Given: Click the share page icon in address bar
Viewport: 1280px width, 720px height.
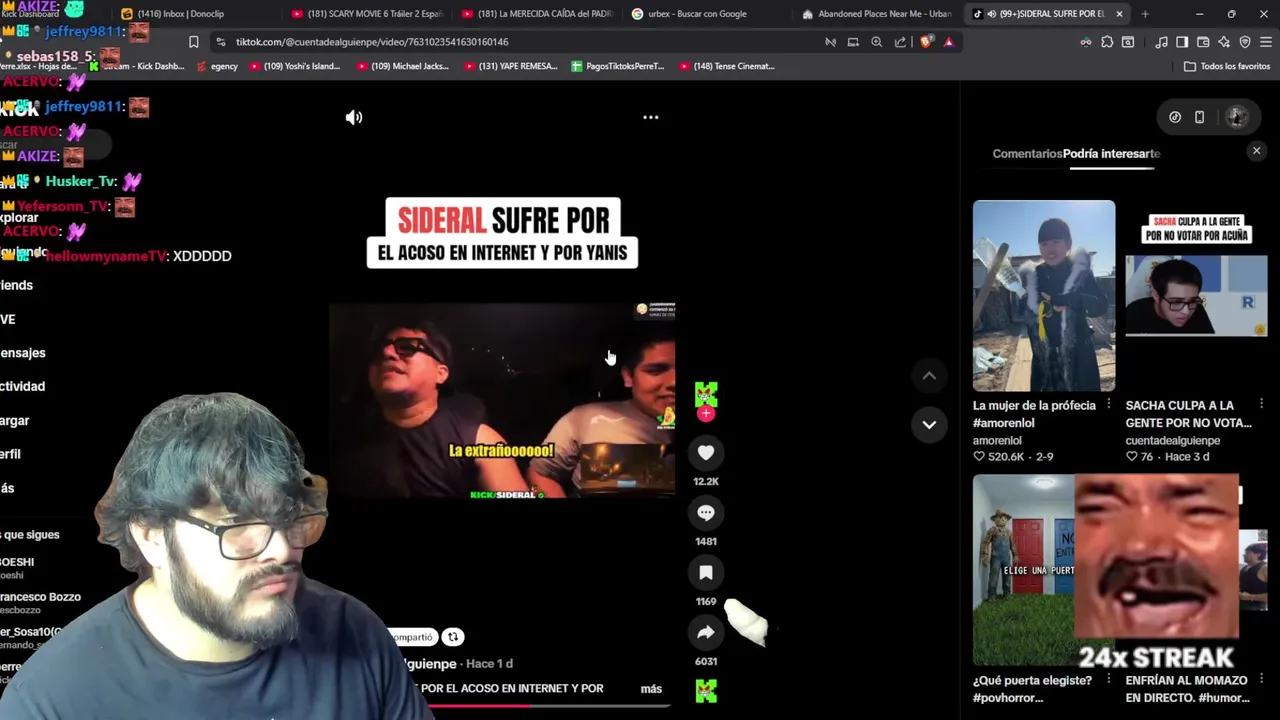Looking at the screenshot, I should [900, 42].
